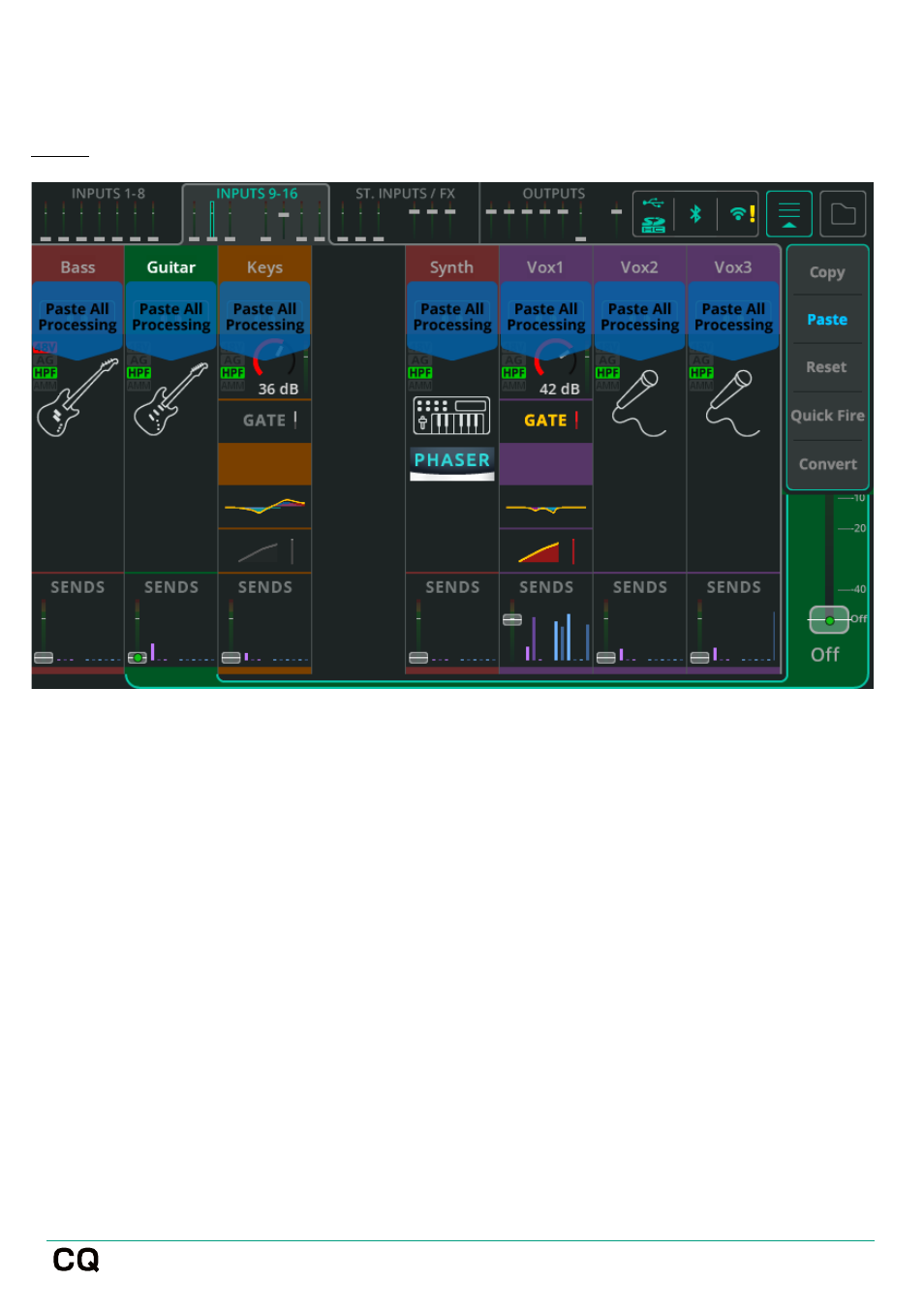Open the Keys 36 dB gain knob
This screenshot has height=1312, width=924.
click(275, 361)
